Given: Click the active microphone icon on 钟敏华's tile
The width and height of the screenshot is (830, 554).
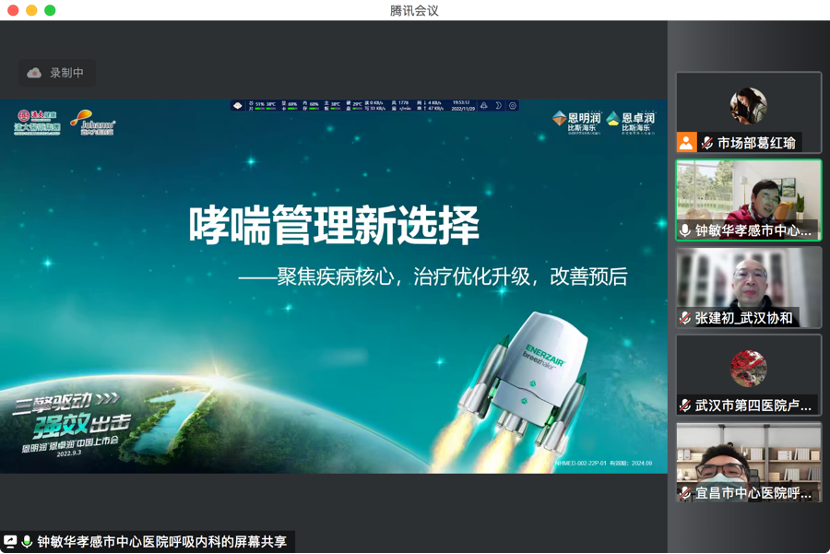Looking at the screenshot, I should point(686,230).
